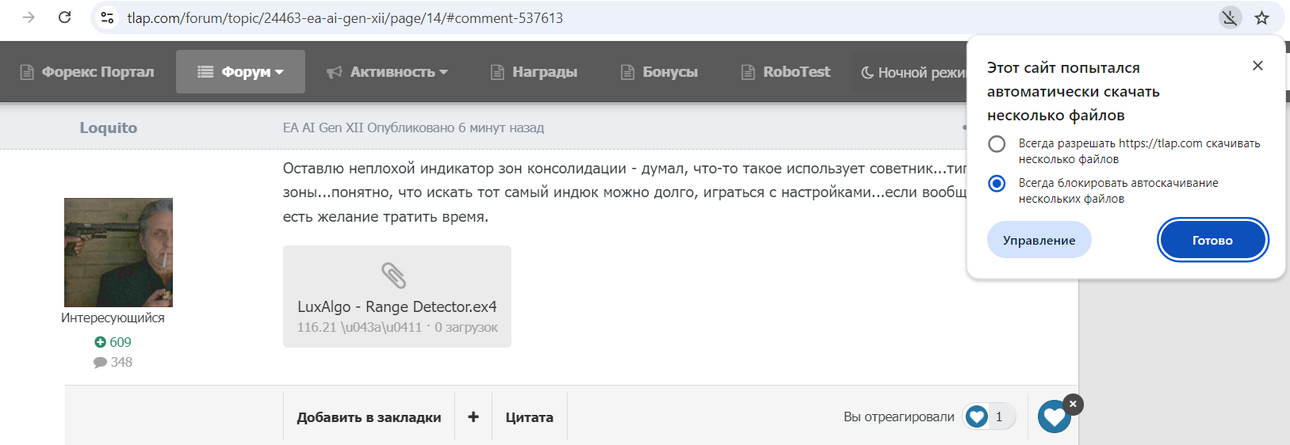Viewport: 1290px width, 445px height.
Task: Open the Бонусы page
Action: [x=659, y=72]
